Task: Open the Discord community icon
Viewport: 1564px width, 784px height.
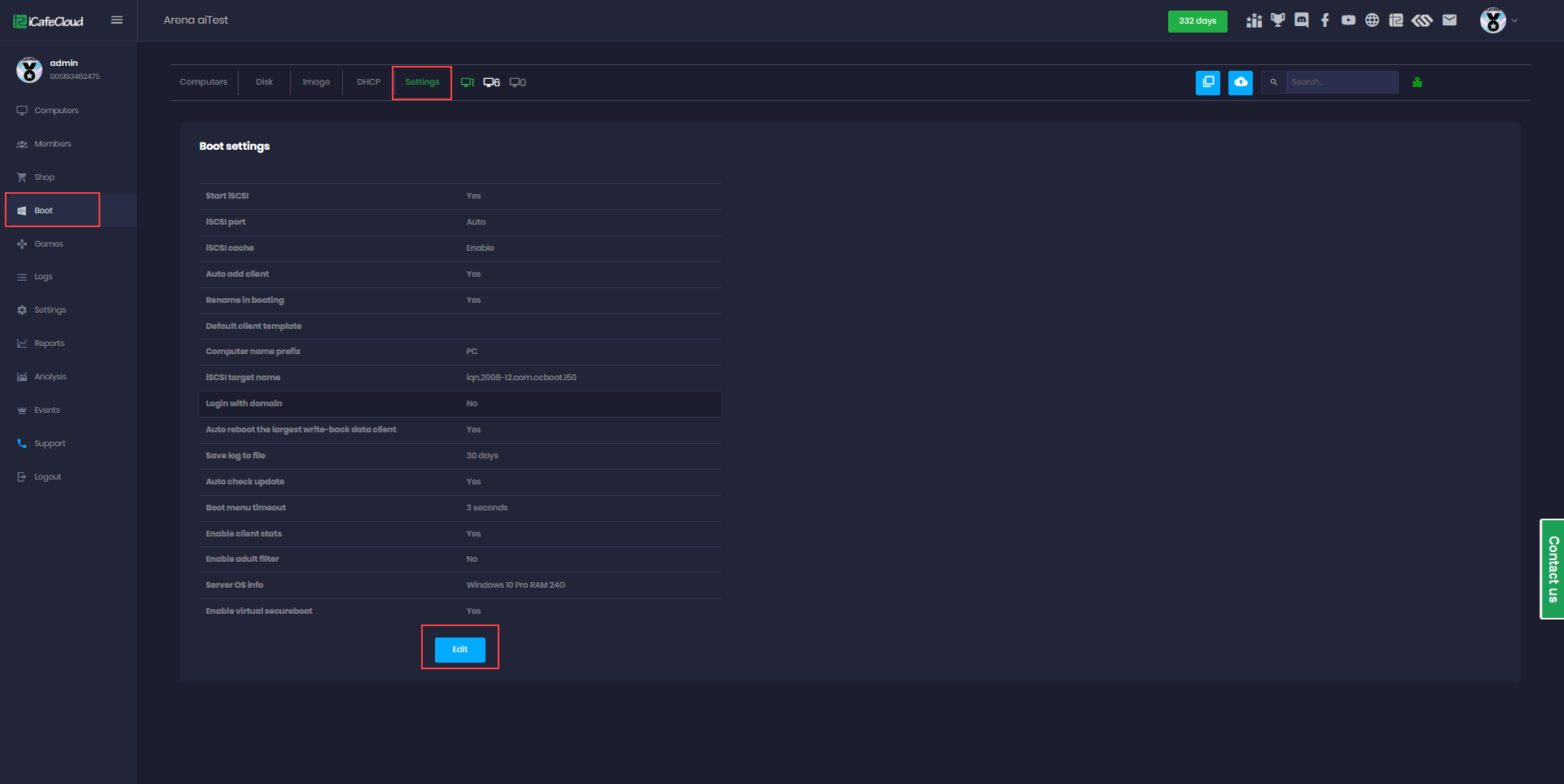Action: coord(1301,20)
